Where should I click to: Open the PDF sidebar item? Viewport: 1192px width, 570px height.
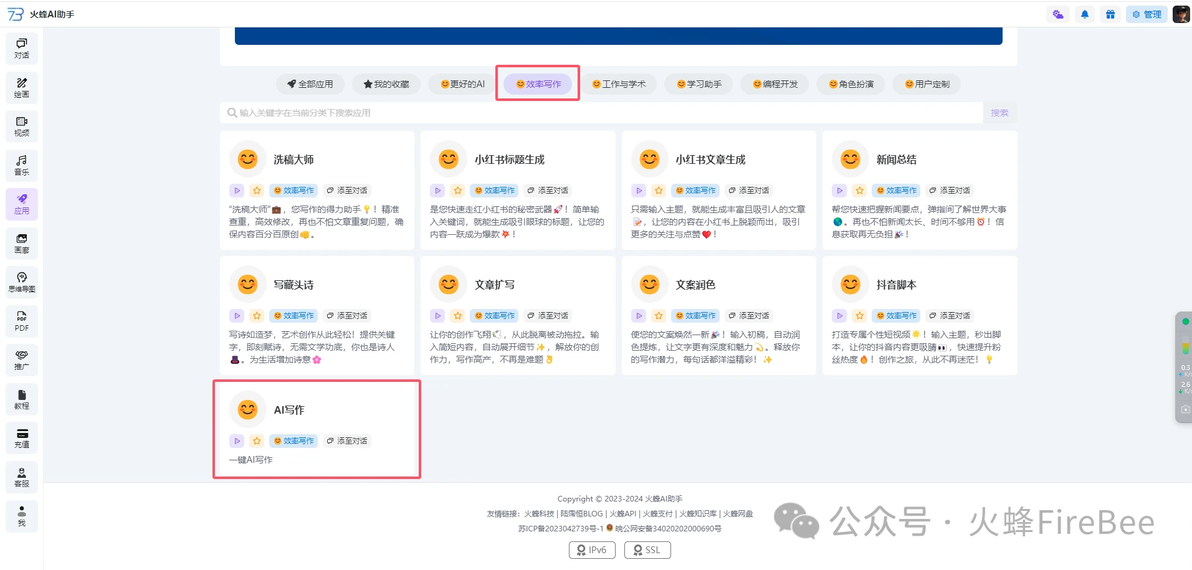tap(21, 321)
